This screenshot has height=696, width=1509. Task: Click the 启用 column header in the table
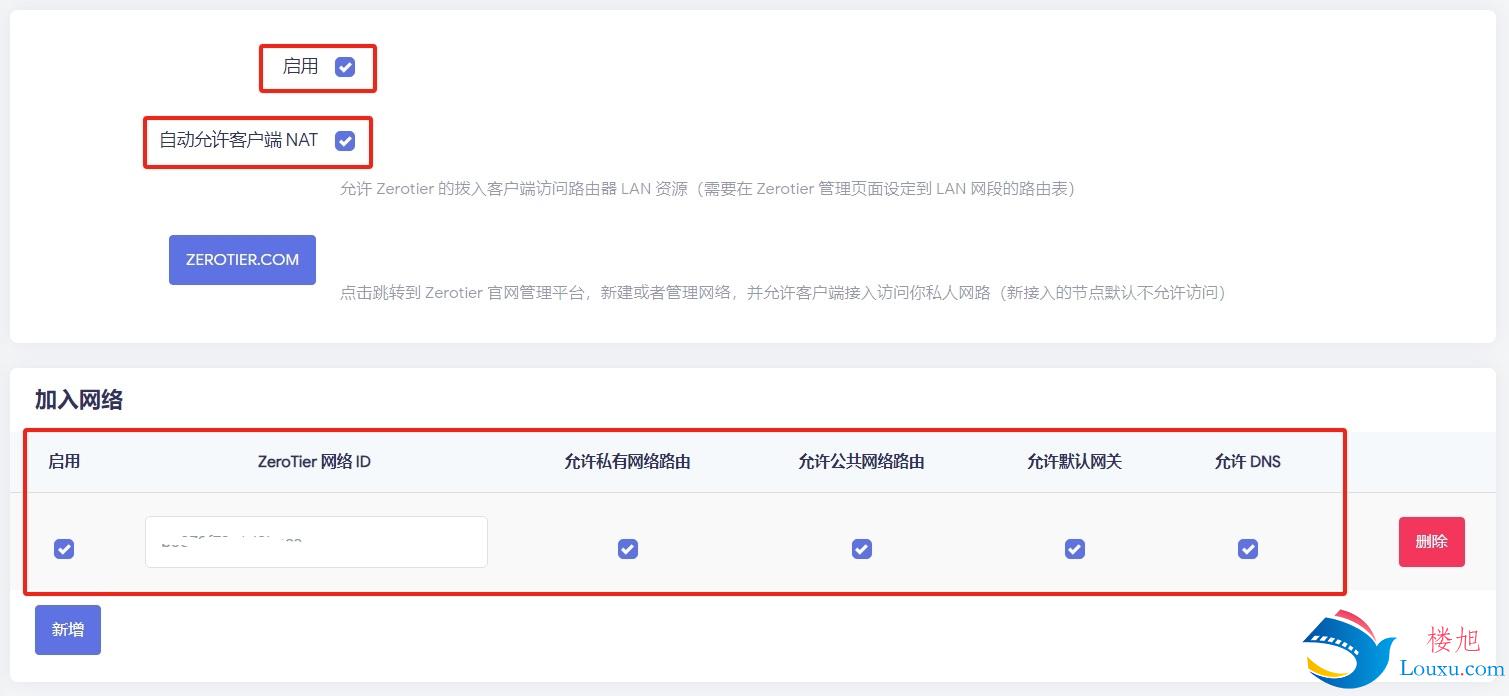tap(64, 462)
